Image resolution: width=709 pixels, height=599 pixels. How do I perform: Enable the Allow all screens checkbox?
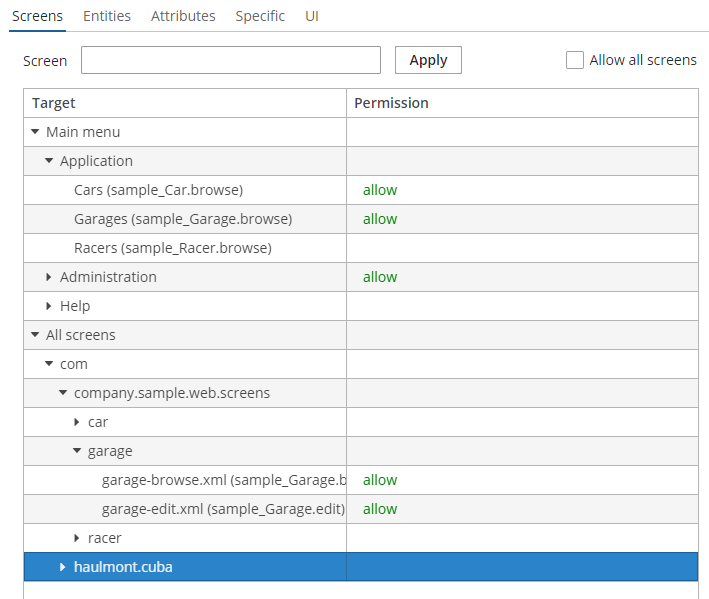pyautogui.click(x=575, y=60)
